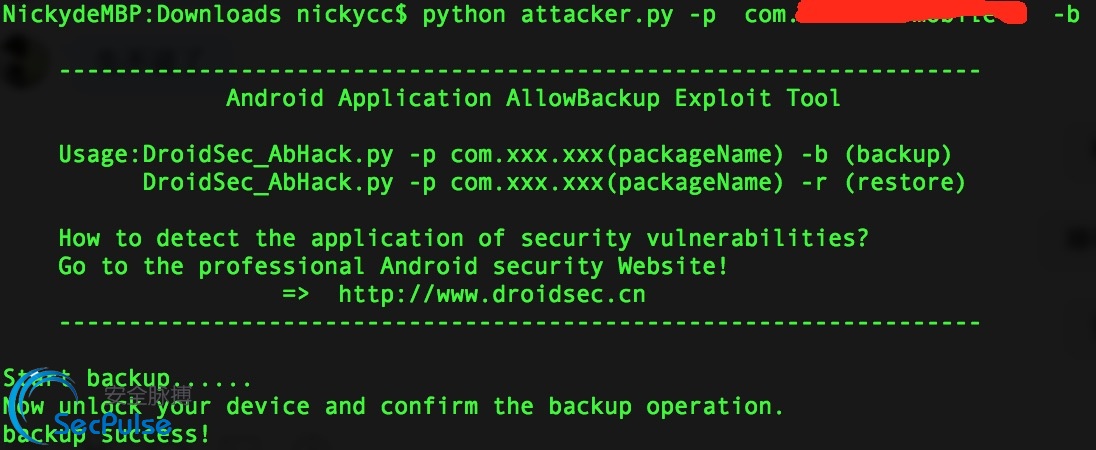
Task: Click the bottom dashed separator line
Action: coord(519,323)
